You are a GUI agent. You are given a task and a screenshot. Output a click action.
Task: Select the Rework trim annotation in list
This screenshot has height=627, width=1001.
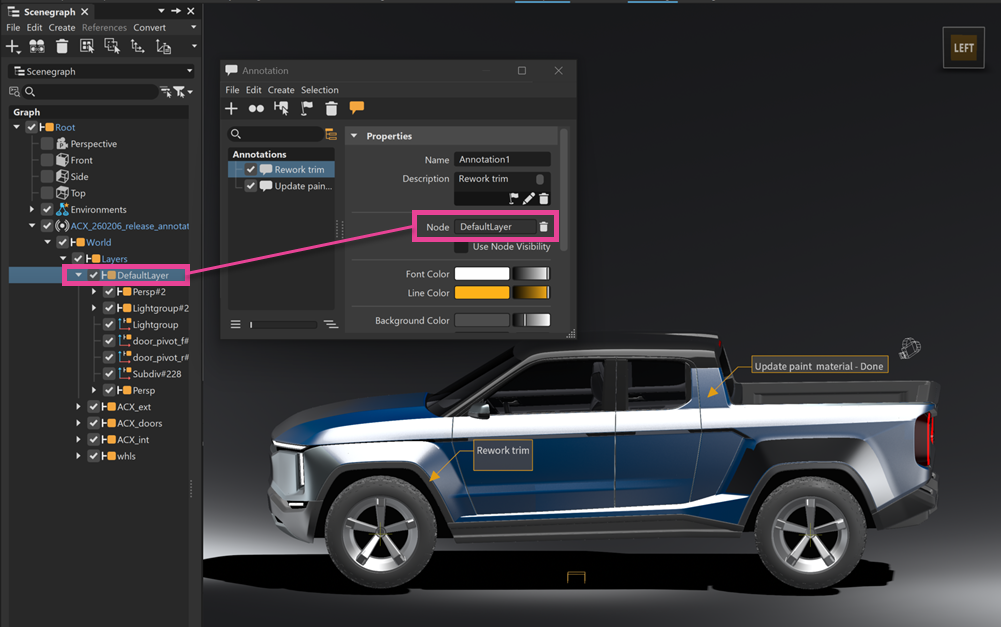(x=299, y=169)
